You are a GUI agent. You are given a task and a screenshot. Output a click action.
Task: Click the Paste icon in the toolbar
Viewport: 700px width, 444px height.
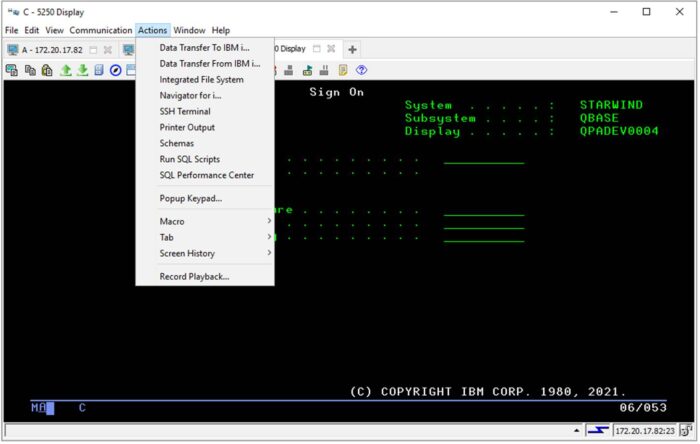click(x=47, y=70)
